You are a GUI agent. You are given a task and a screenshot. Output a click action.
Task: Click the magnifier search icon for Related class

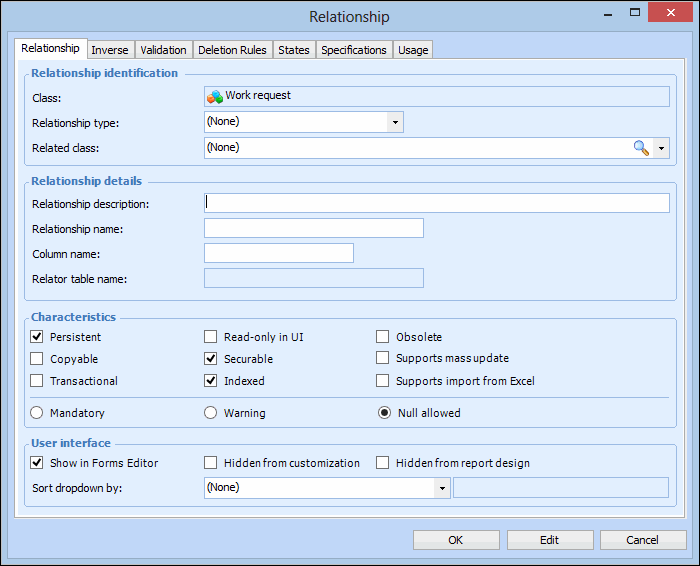[641, 148]
